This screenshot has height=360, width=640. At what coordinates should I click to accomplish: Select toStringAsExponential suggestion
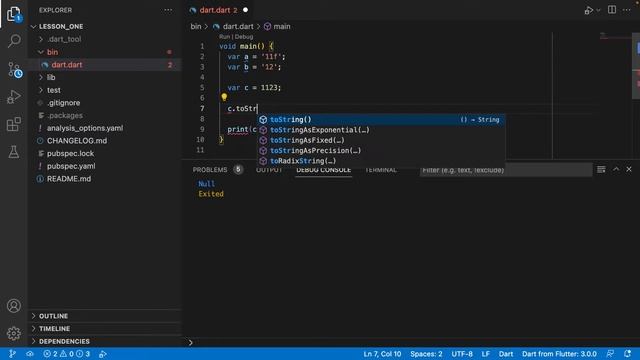click(381, 130)
